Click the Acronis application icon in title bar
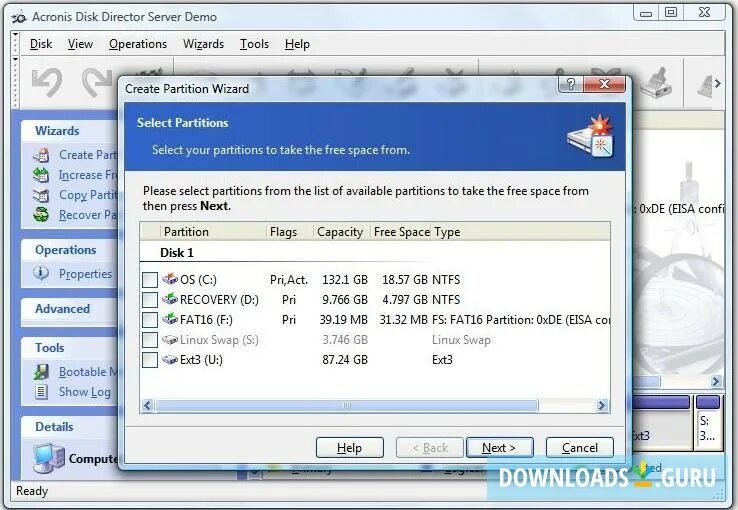 pyautogui.click(x=19, y=17)
